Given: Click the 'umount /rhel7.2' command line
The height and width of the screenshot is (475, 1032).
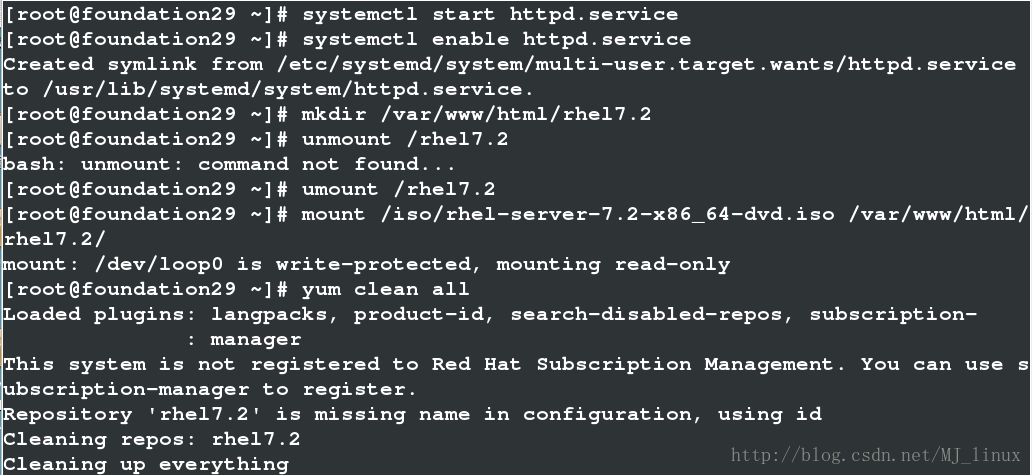Looking at the screenshot, I should 250,189.
